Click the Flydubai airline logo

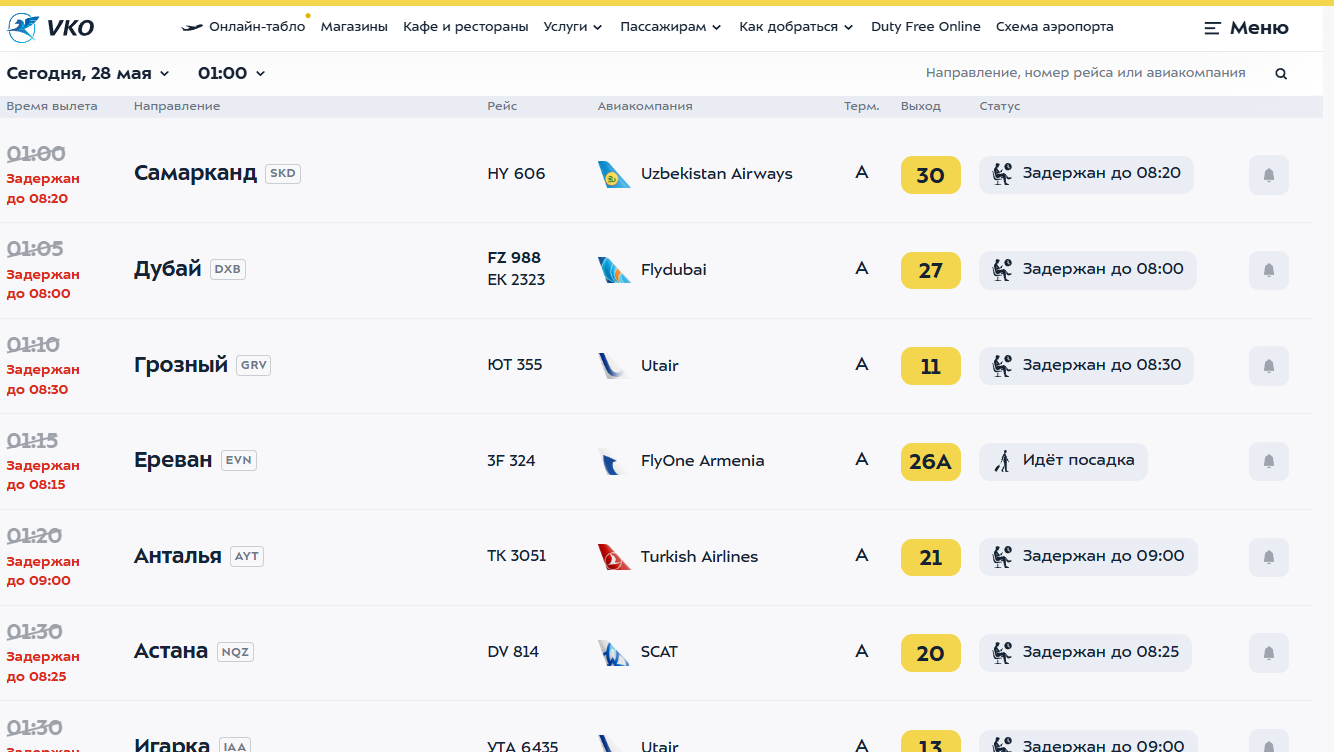(614, 270)
